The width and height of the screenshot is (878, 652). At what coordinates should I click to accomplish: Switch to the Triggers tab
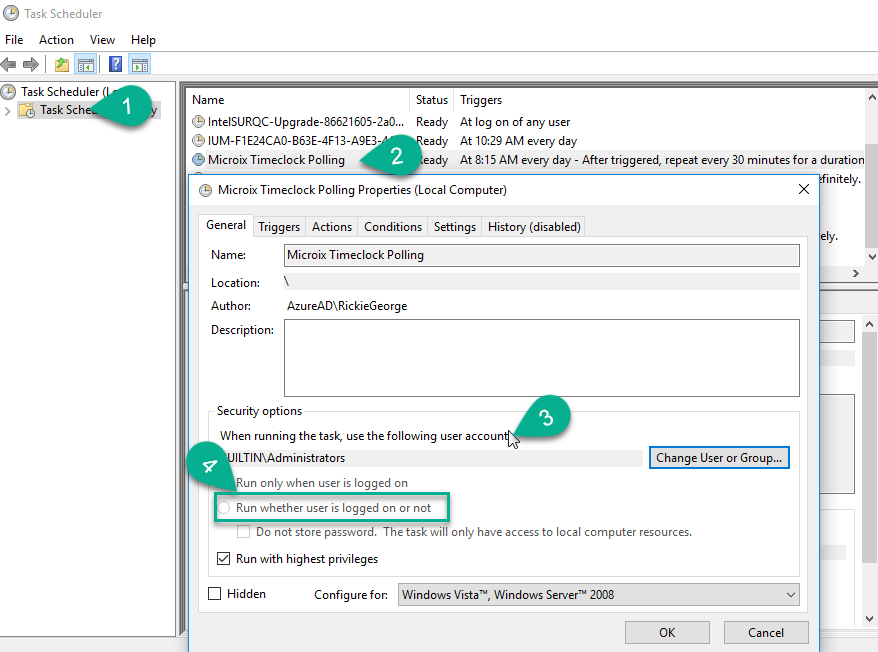(279, 227)
